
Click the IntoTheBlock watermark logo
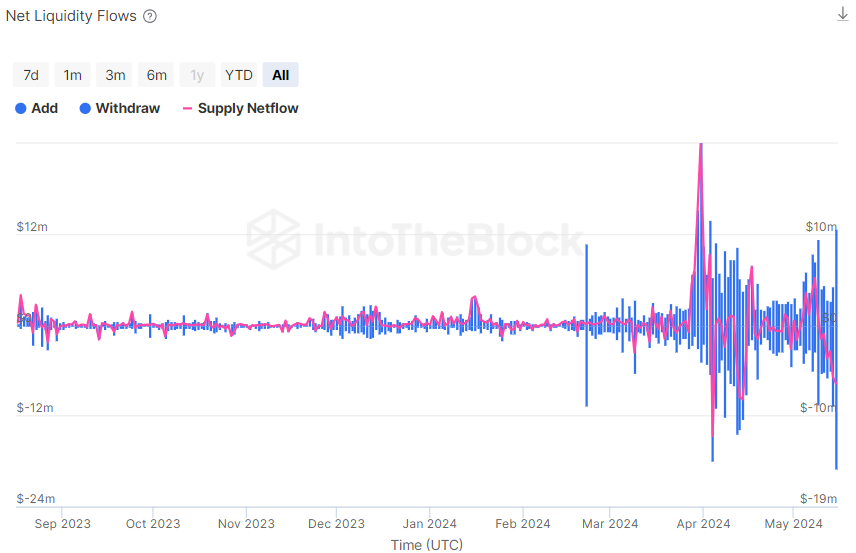coord(273,240)
